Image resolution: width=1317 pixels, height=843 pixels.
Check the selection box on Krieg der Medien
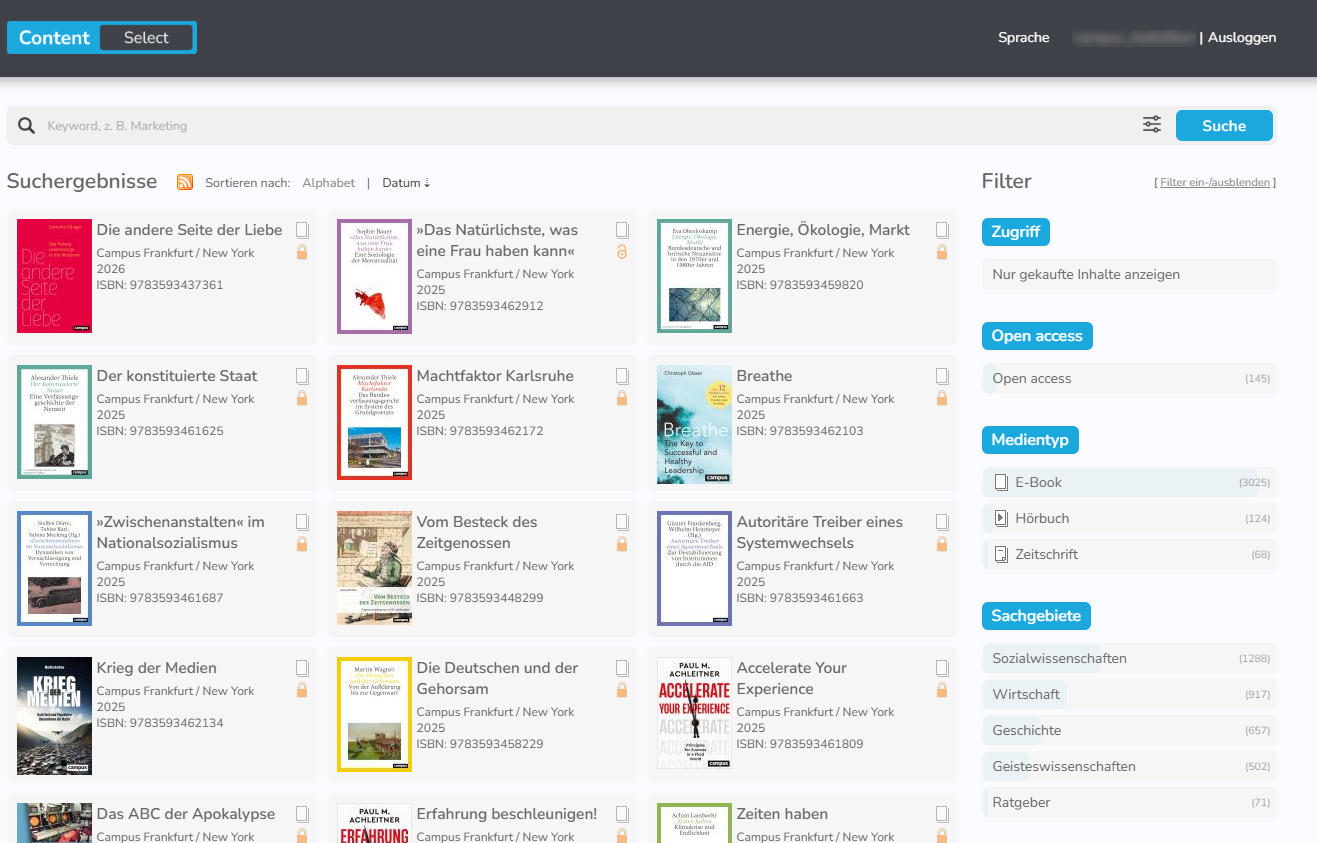(x=302, y=667)
